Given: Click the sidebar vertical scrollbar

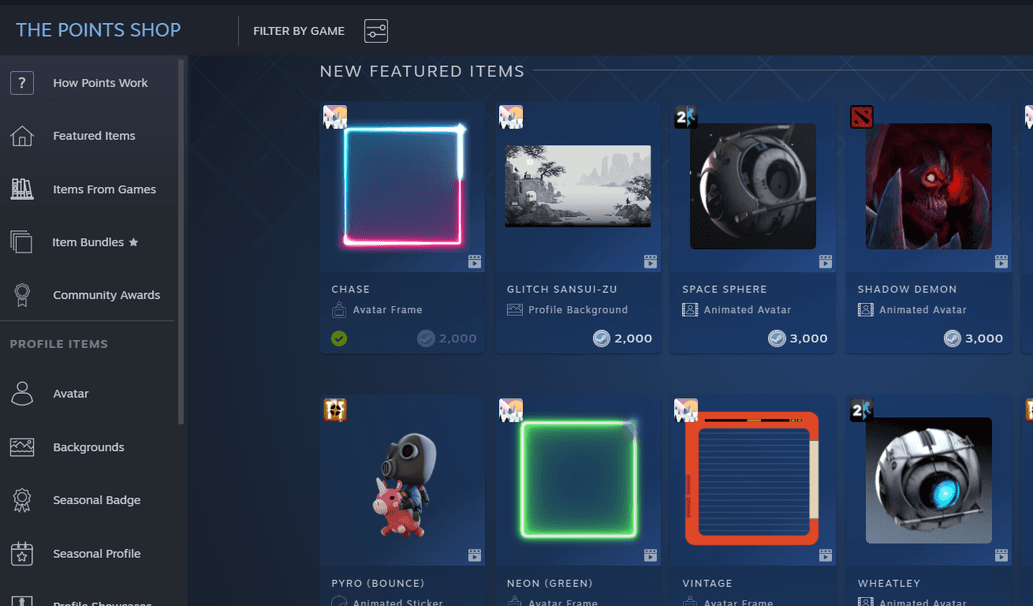Looking at the screenshot, I should tap(181, 242).
